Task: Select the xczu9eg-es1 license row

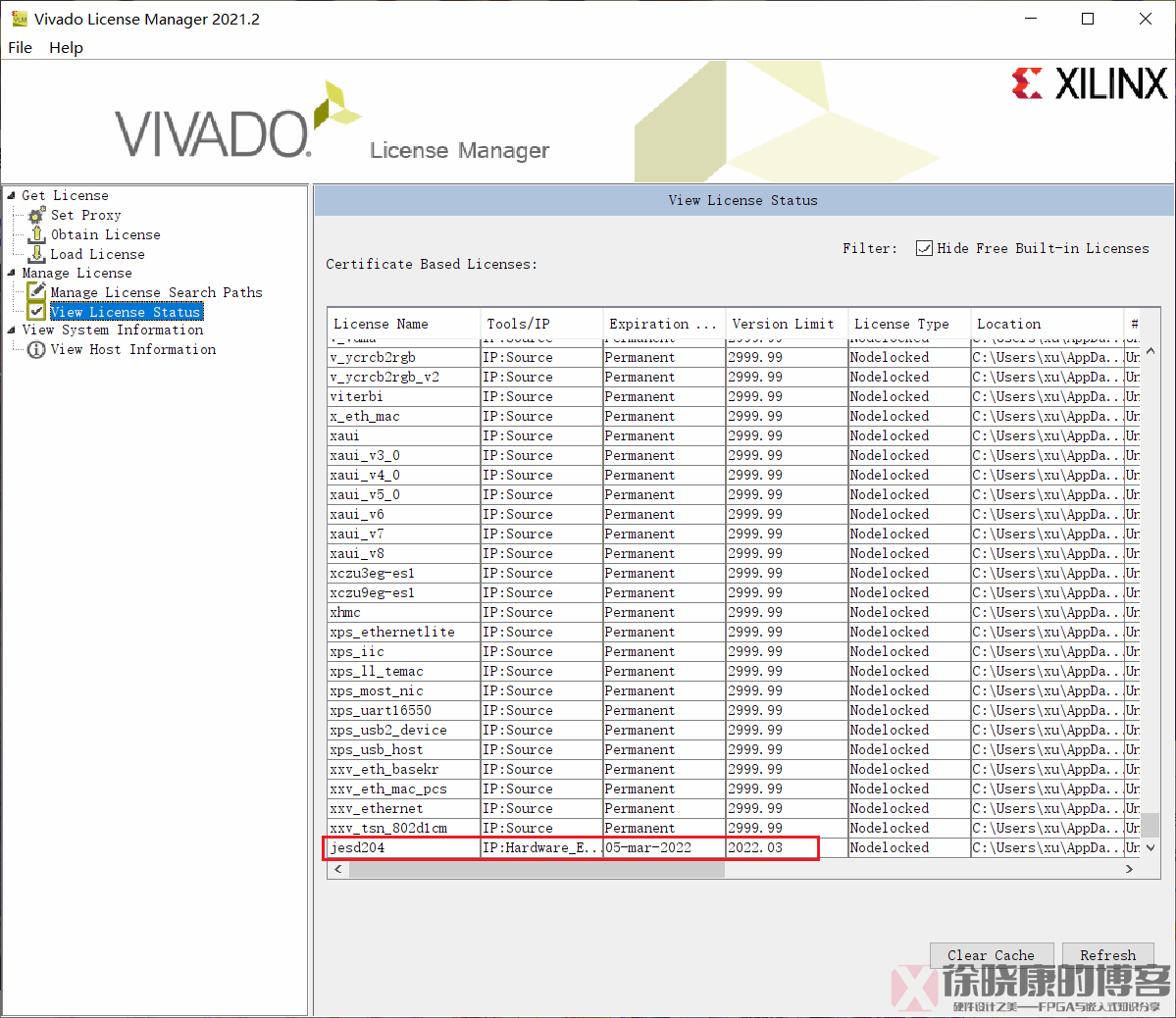Action: point(734,592)
